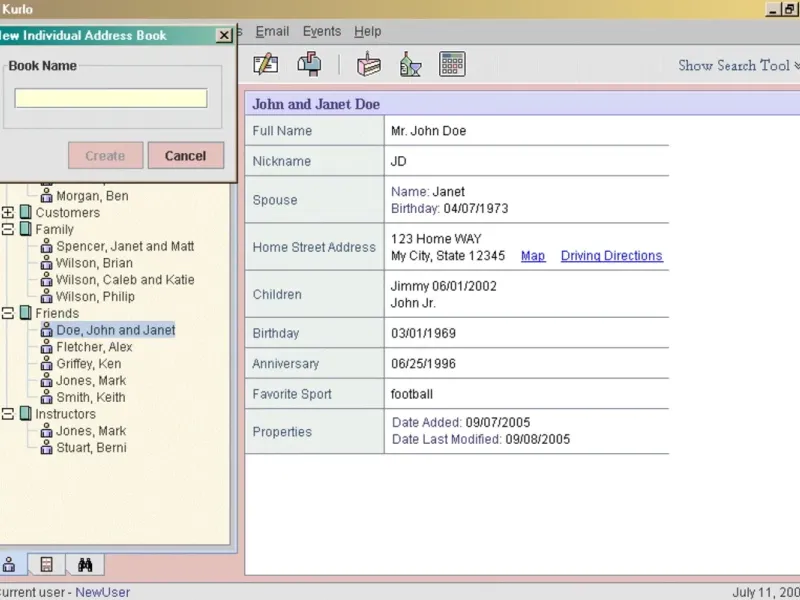The width and height of the screenshot is (800, 600).
Task: Collapse the Friends address book node
Action: (8, 313)
